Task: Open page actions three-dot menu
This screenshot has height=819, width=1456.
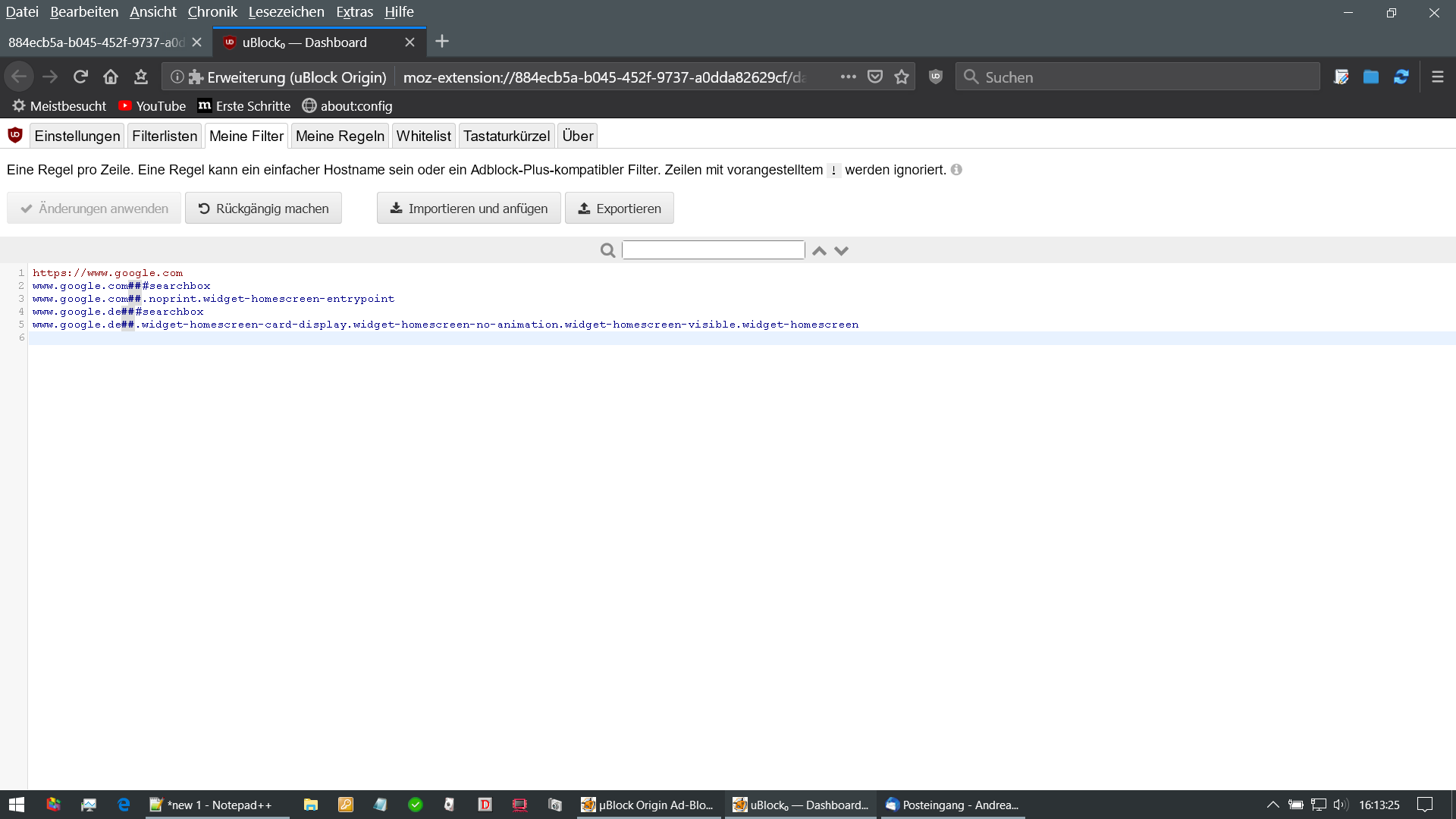Action: coord(848,77)
